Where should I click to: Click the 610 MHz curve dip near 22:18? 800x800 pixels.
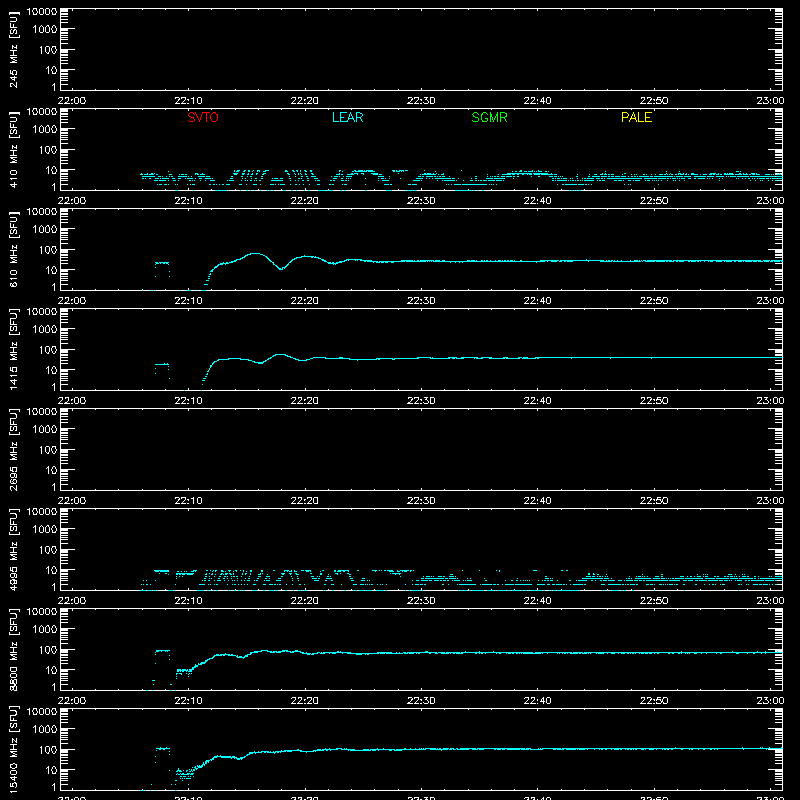281,268
